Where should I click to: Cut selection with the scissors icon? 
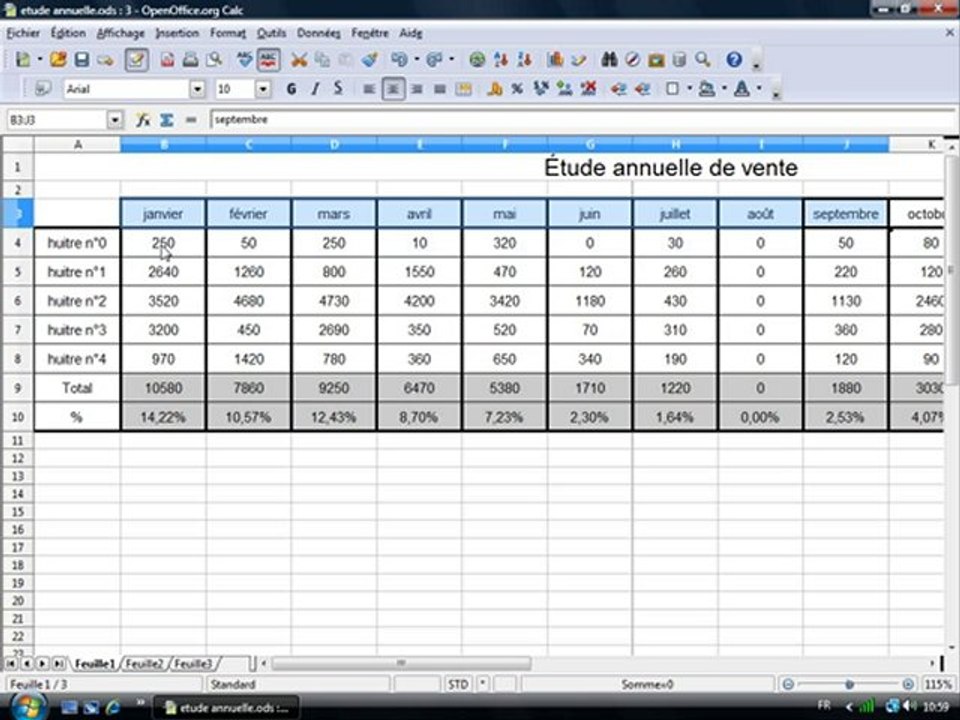click(x=299, y=59)
